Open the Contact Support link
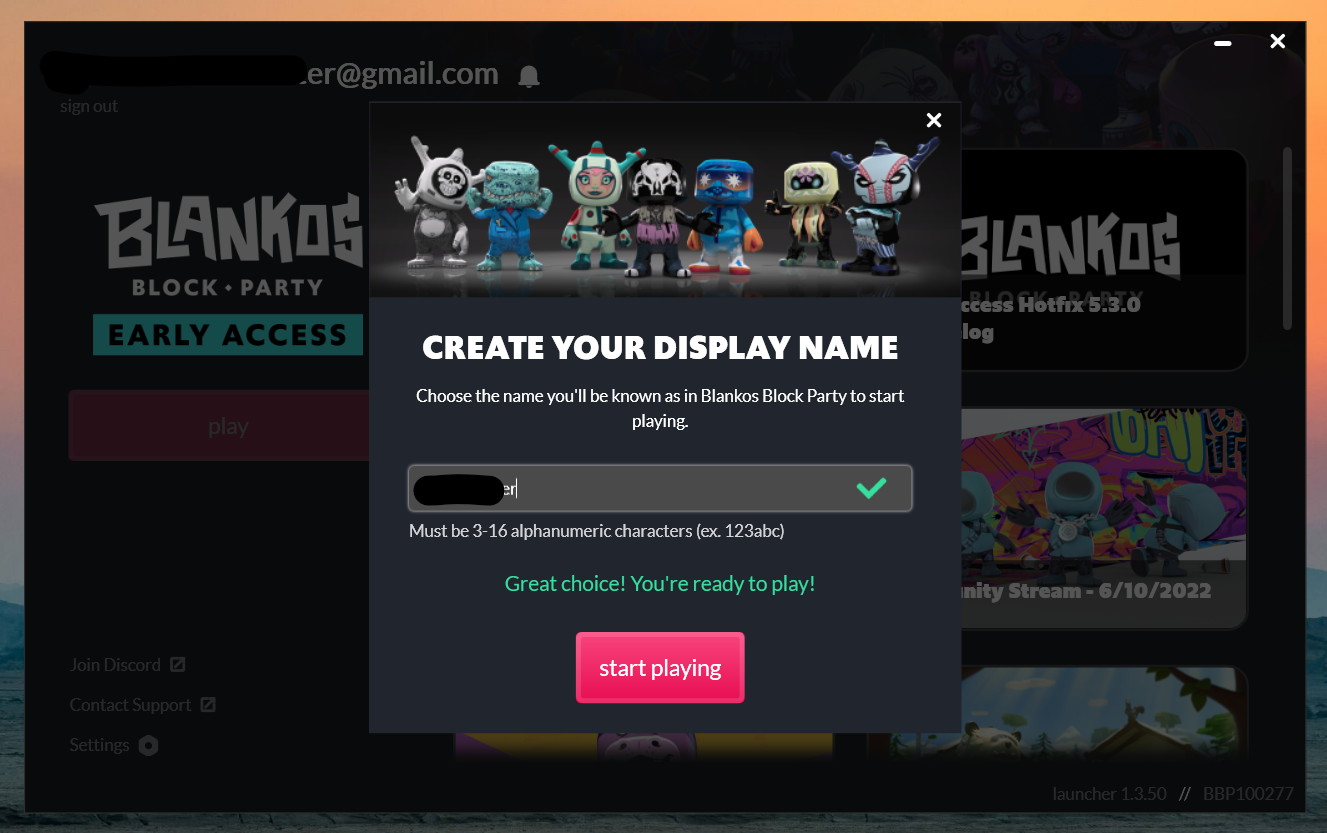1327x833 pixels. pos(130,705)
